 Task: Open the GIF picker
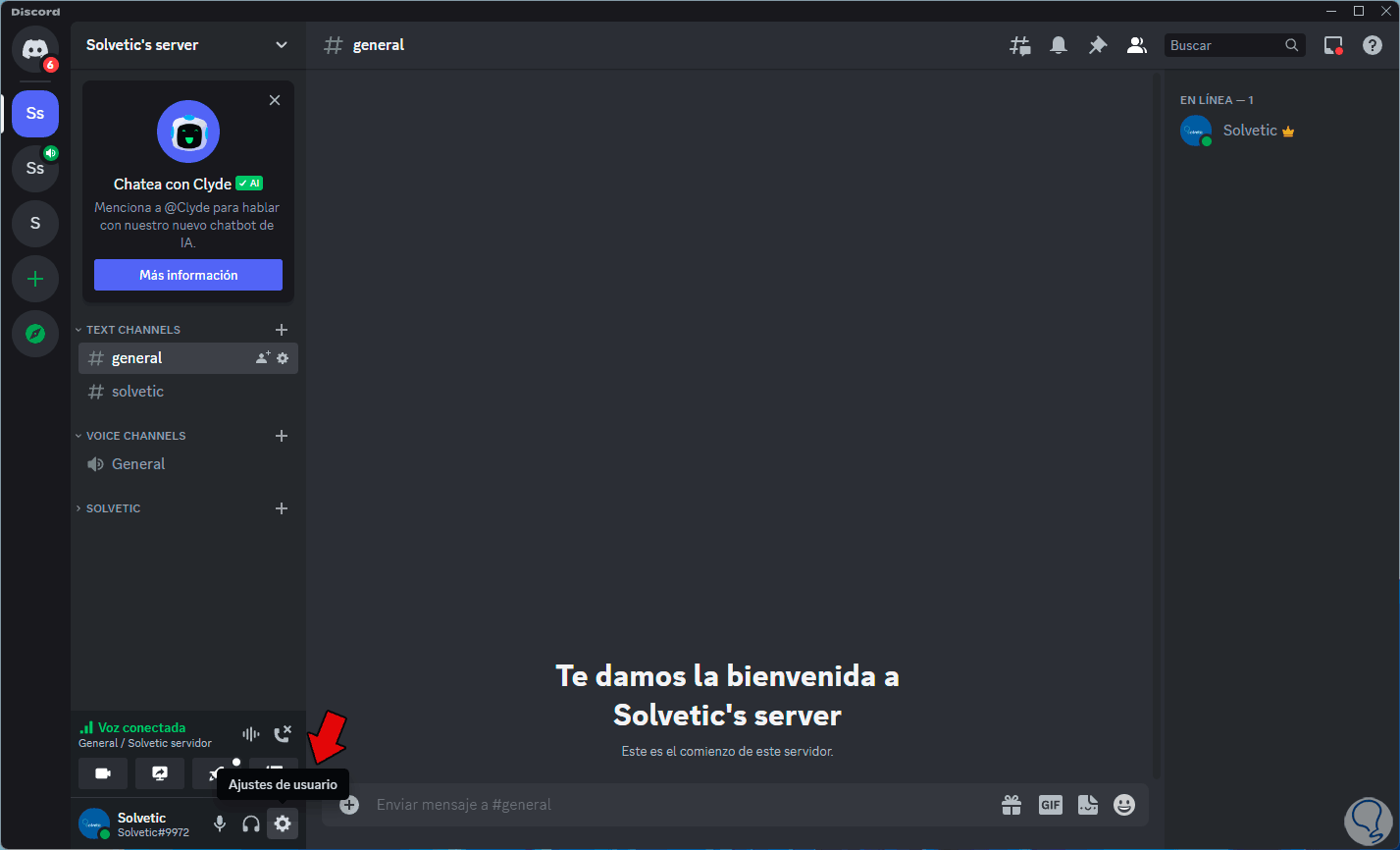pyautogui.click(x=1051, y=805)
